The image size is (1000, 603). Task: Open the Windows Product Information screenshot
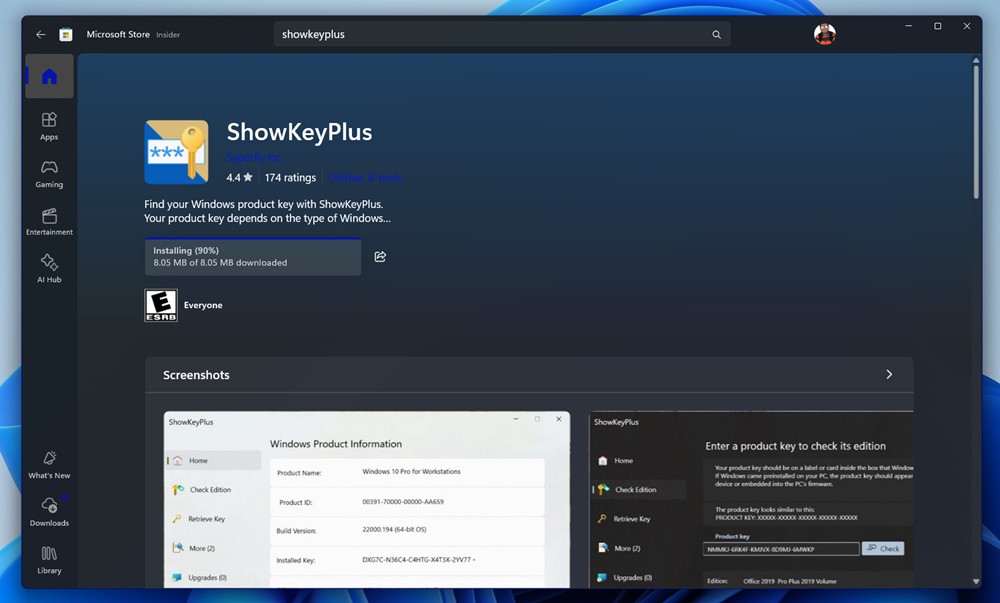coord(367,499)
